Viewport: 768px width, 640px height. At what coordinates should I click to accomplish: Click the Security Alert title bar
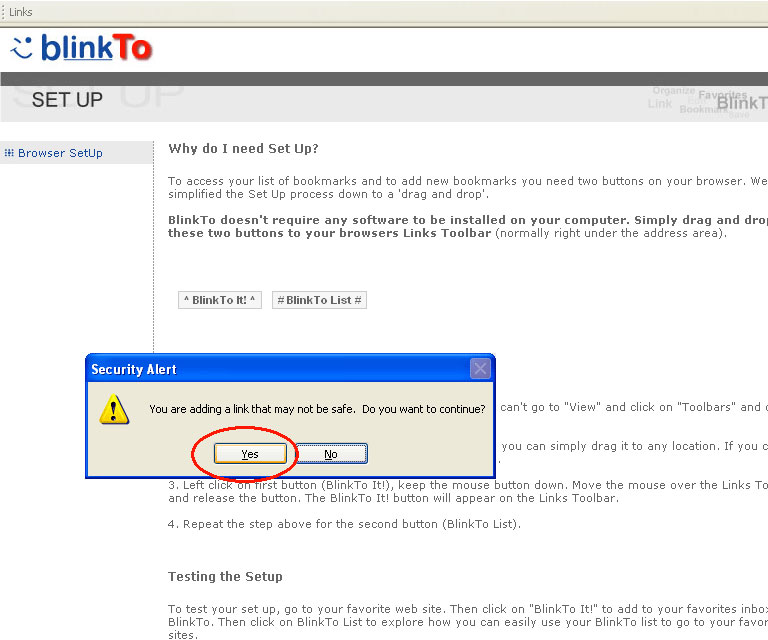[x=277, y=369]
